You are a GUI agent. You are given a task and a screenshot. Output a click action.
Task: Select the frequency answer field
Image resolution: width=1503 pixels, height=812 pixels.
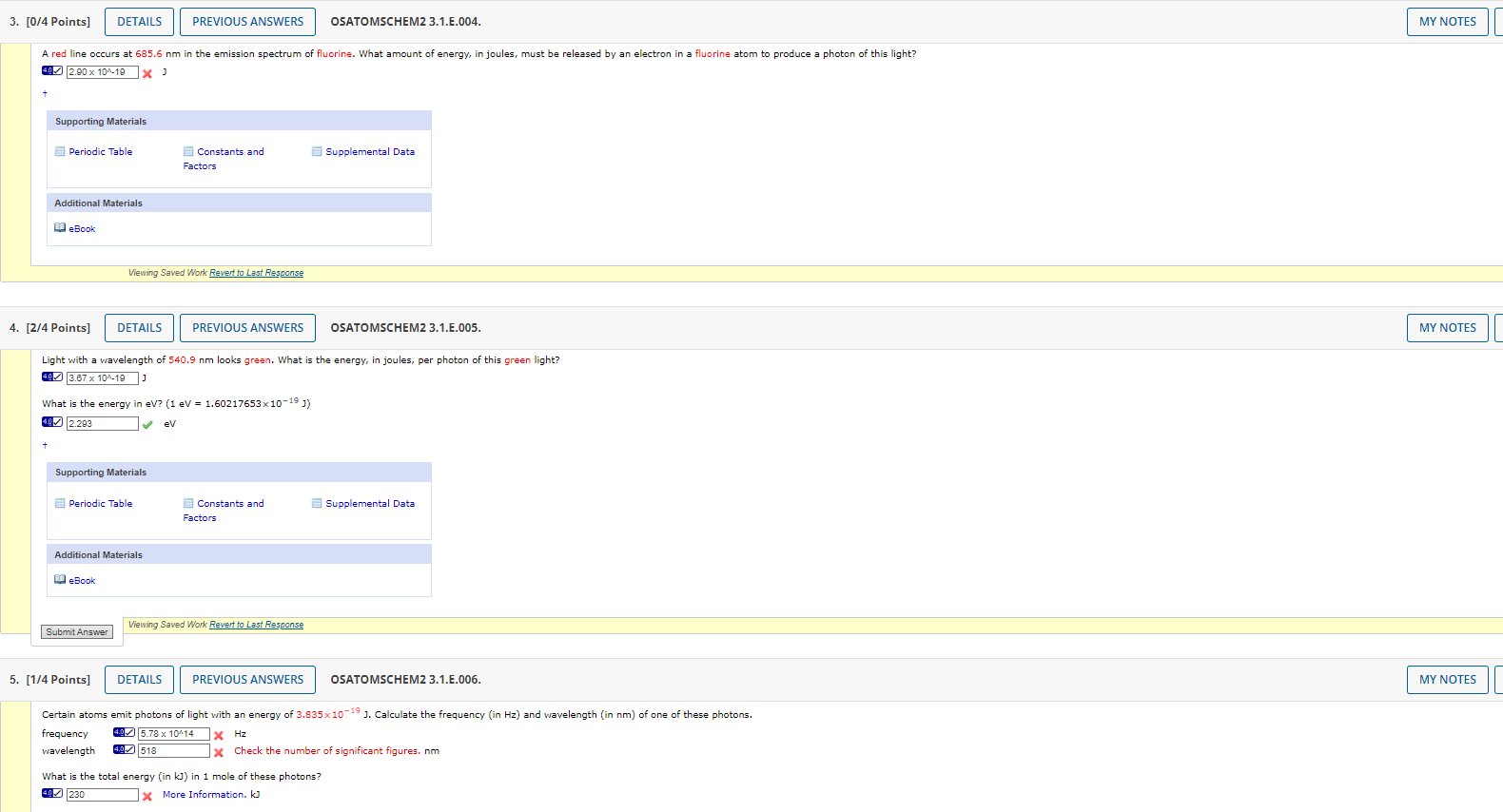[174, 734]
